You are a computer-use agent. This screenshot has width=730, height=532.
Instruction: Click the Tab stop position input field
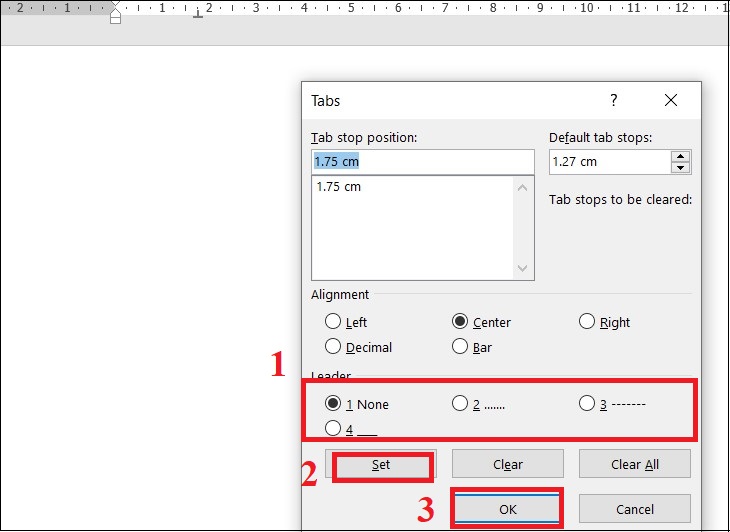[423, 162]
